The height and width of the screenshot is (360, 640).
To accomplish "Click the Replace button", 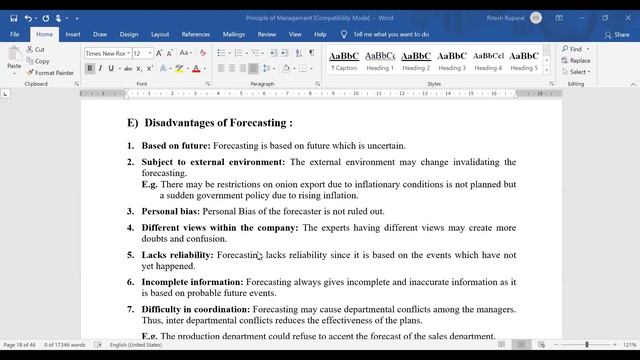I will (576, 60).
